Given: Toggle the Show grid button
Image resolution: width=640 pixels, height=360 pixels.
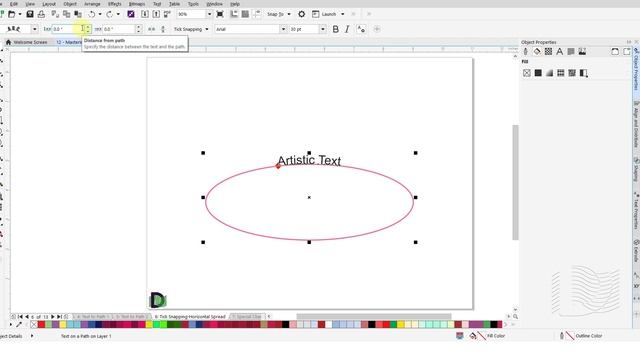Looking at the screenshot, I should 245,14.
